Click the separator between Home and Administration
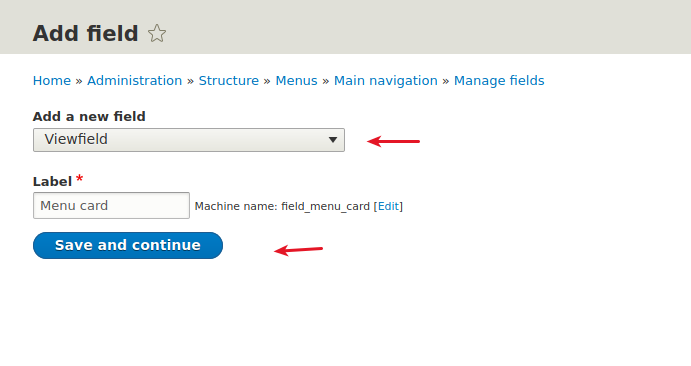Image resolution: width=691 pixels, height=366 pixels. pos(79,81)
